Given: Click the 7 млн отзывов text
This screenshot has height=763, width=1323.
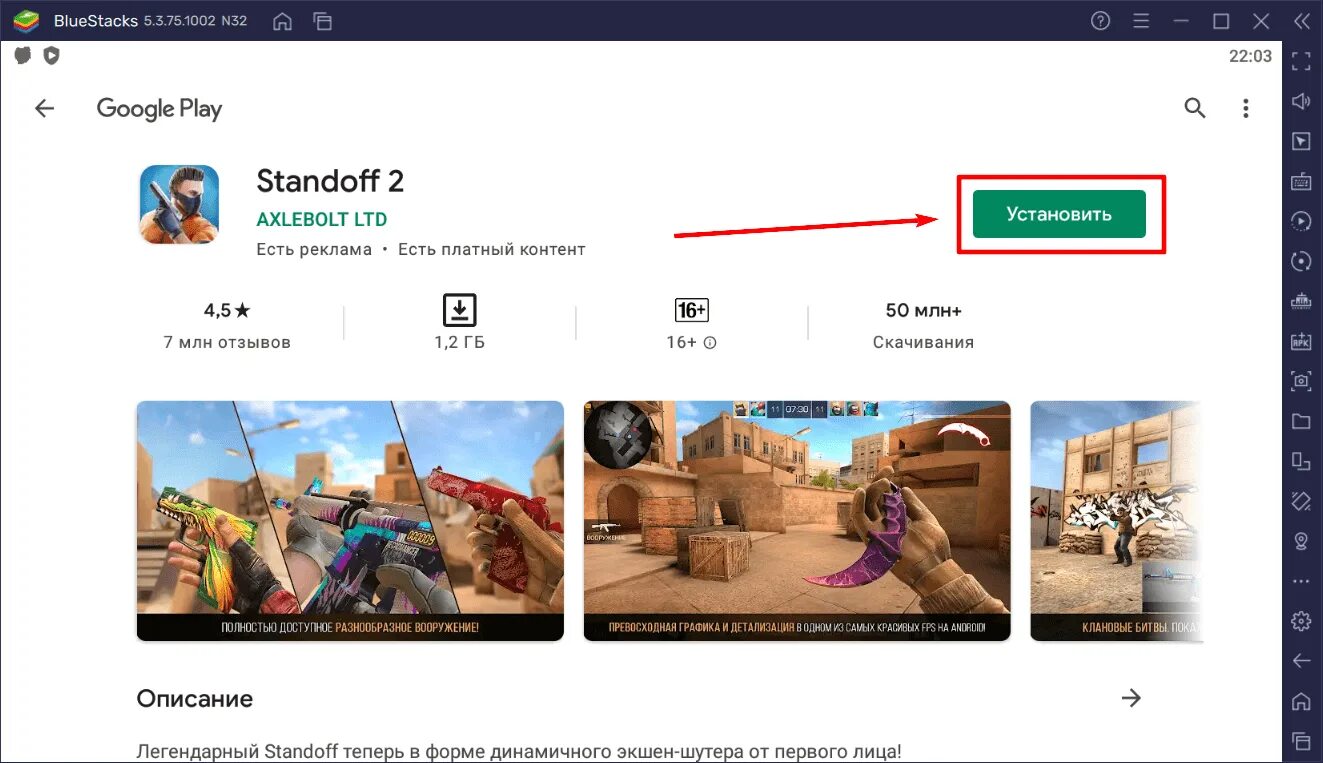Looking at the screenshot, I should point(227,342).
